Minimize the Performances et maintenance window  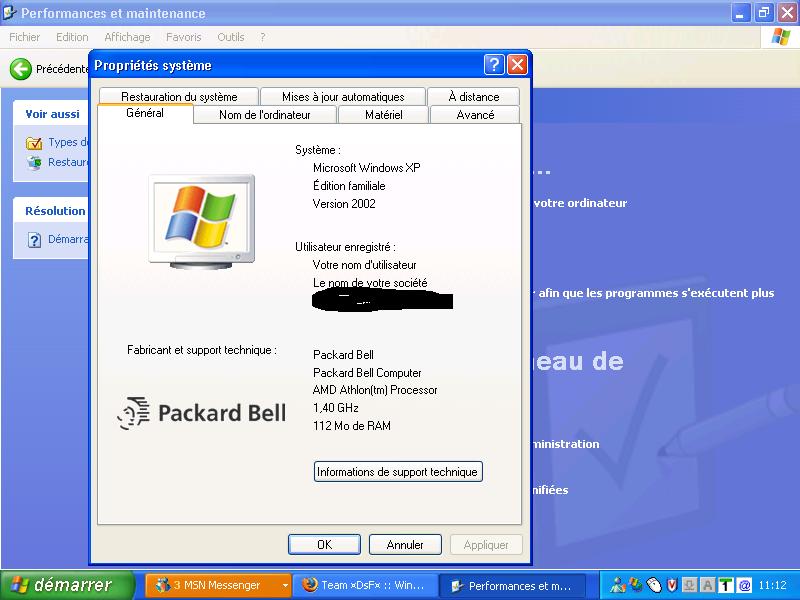(741, 13)
